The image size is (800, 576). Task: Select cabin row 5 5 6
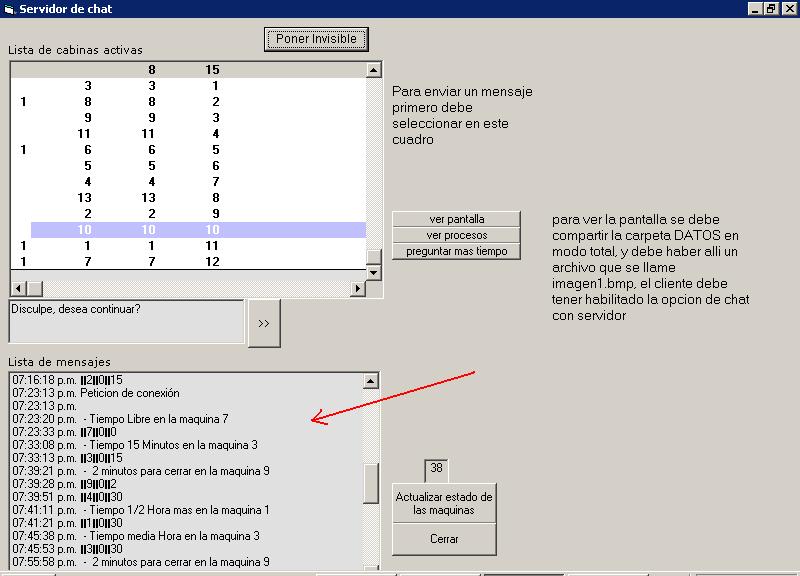pyautogui.click(x=188, y=166)
